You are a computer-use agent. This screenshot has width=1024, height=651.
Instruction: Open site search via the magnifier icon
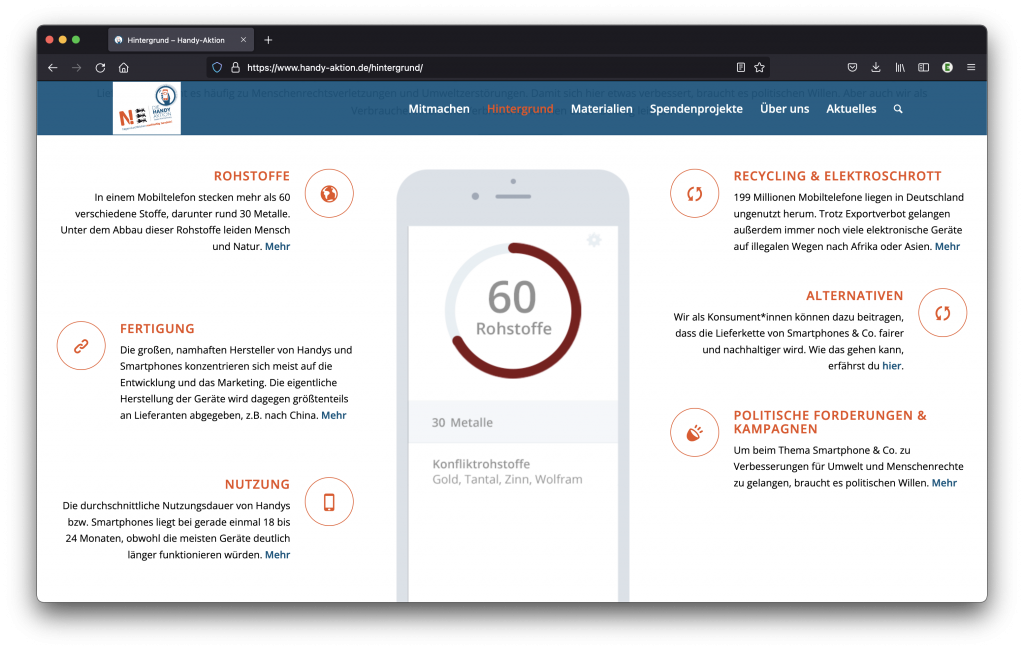point(897,109)
